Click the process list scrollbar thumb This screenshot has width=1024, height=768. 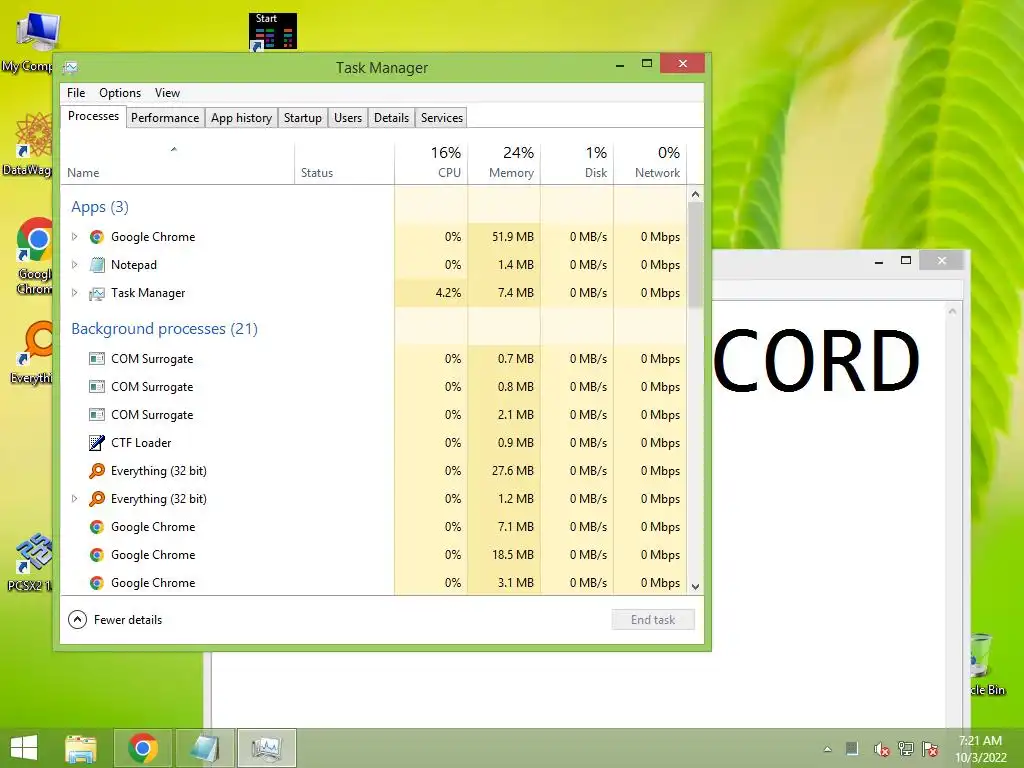pyautogui.click(x=696, y=255)
